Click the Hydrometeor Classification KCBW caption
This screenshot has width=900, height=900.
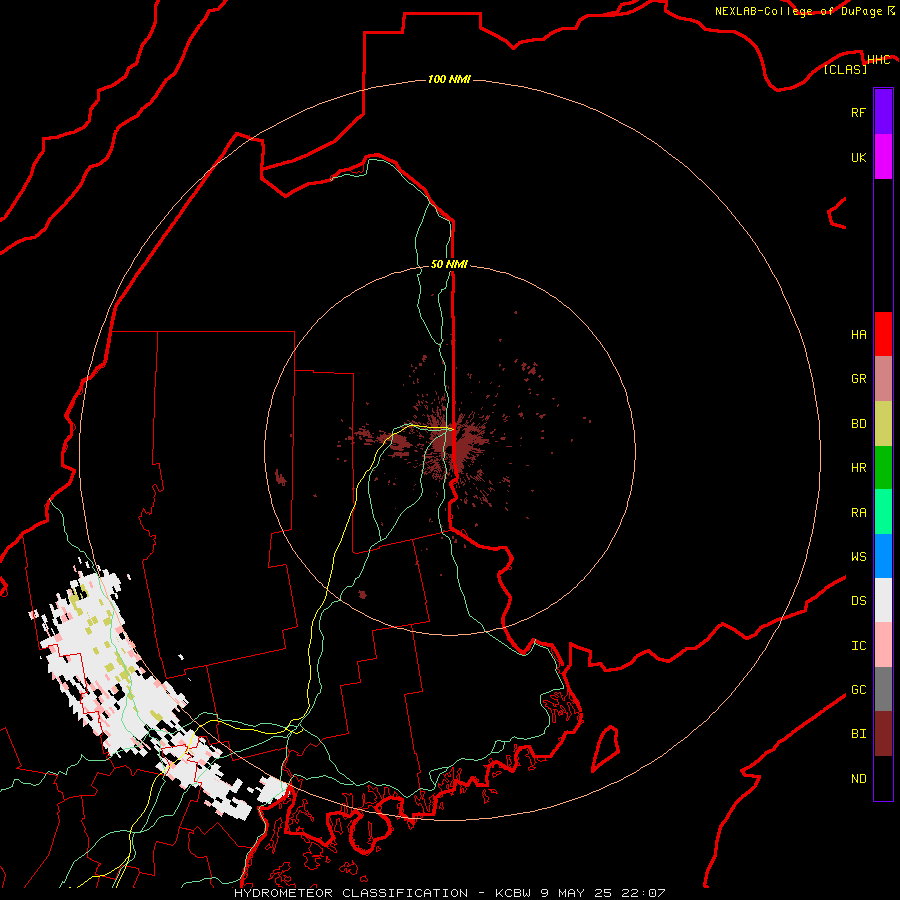click(449, 893)
